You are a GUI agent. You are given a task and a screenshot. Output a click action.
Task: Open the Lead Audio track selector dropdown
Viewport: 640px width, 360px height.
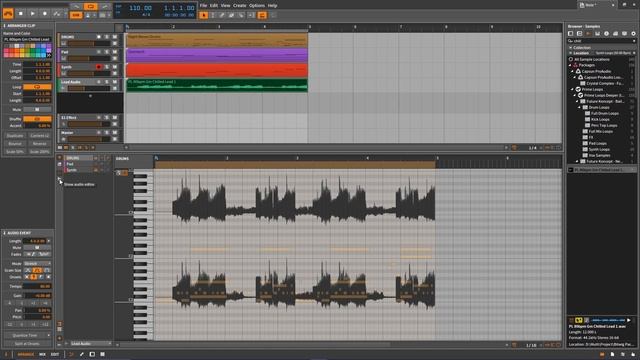[91, 344]
